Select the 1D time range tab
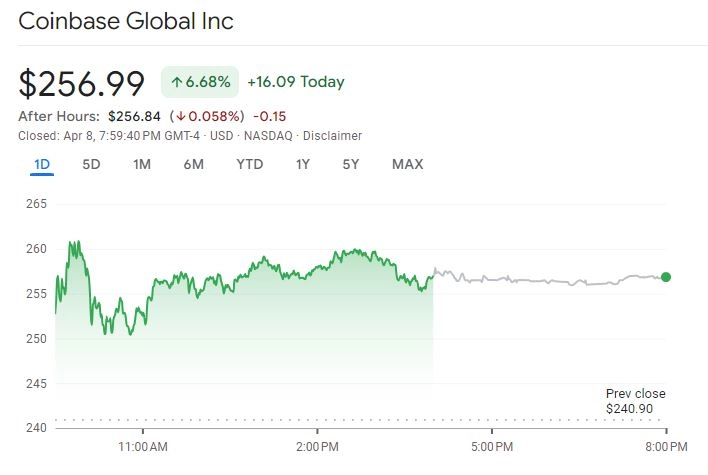Screen dimensions: 708x475 [42, 164]
